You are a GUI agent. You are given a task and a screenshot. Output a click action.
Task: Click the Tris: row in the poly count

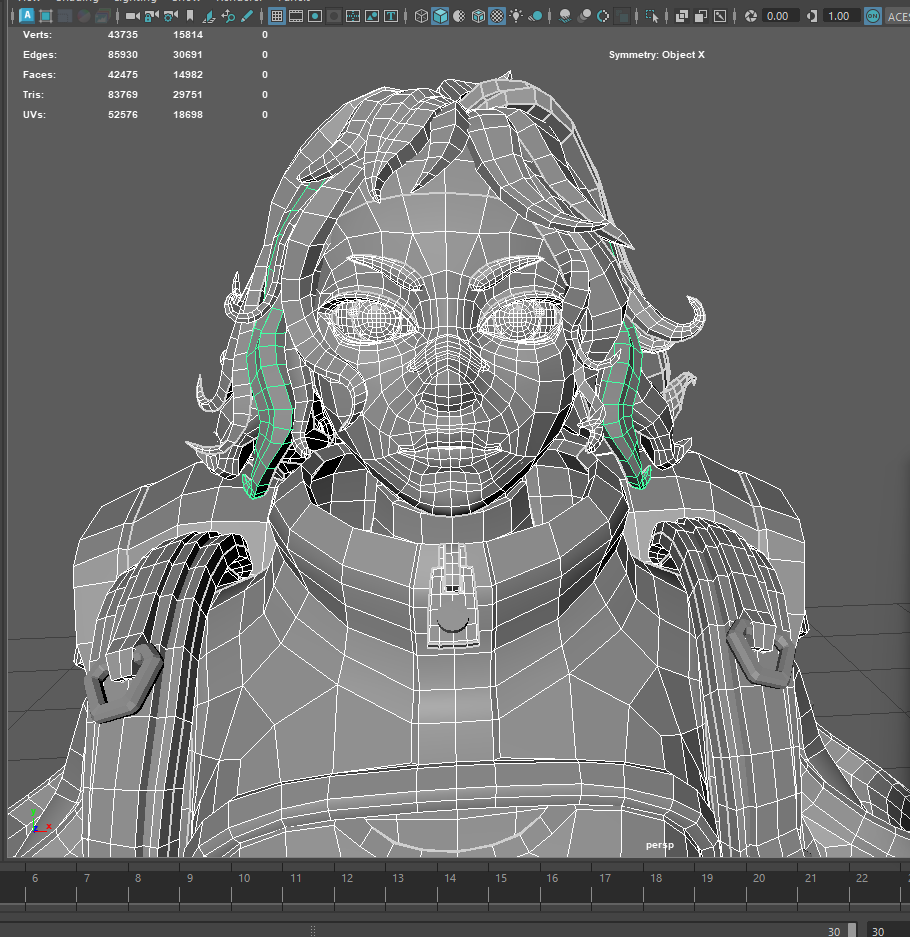coord(145,94)
